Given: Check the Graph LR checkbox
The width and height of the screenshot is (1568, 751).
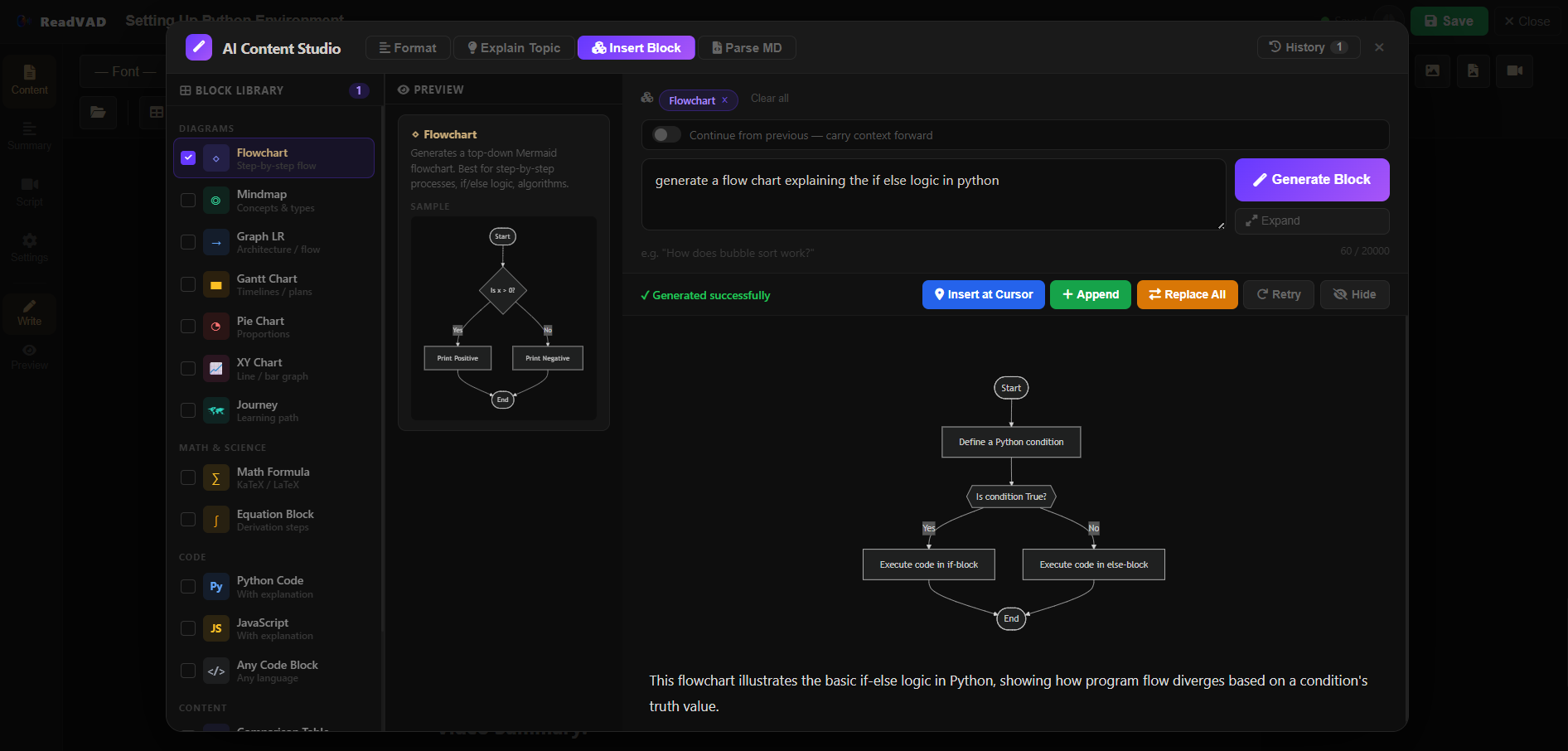Looking at the screenshot, I should pyautogui.click(x=188, y=242).
